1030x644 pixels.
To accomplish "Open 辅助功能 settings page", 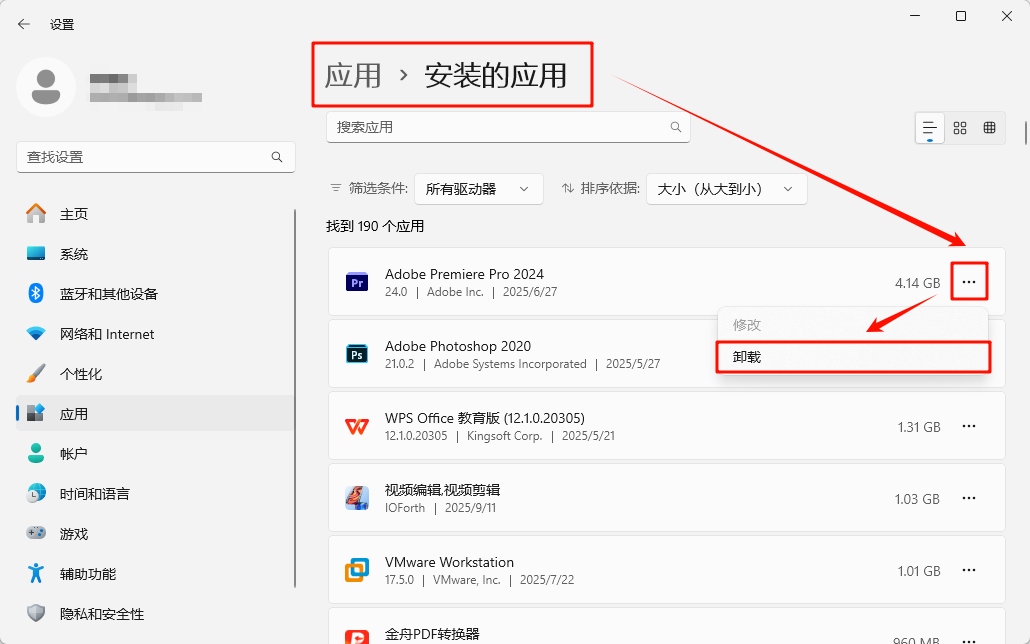I will point(156,574).
